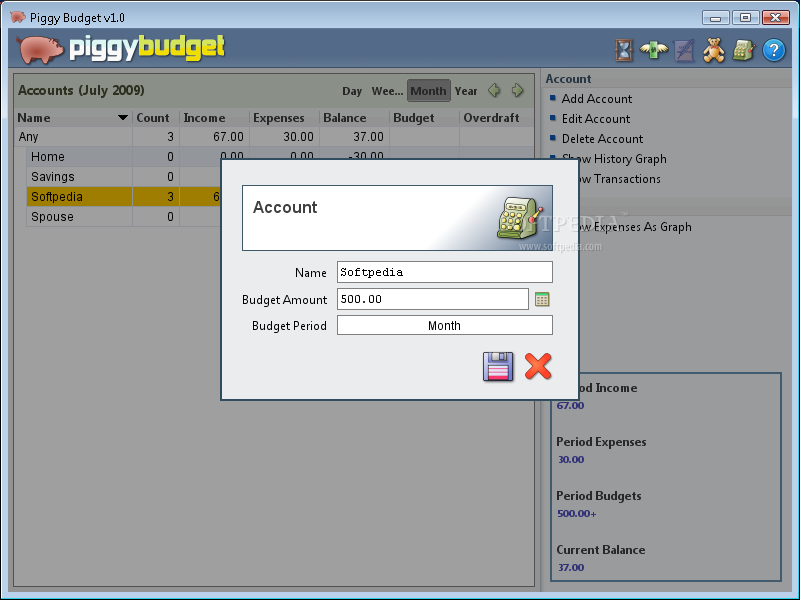
Task: Click Edit Account link
Action: [595, 118]
